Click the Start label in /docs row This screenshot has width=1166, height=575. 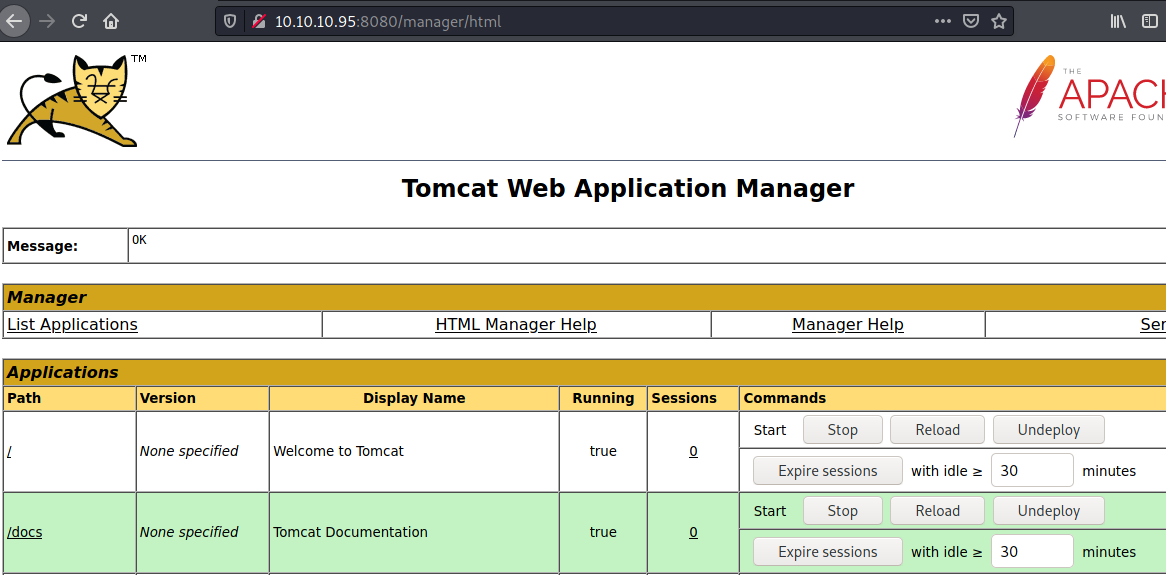click(770, 510)
